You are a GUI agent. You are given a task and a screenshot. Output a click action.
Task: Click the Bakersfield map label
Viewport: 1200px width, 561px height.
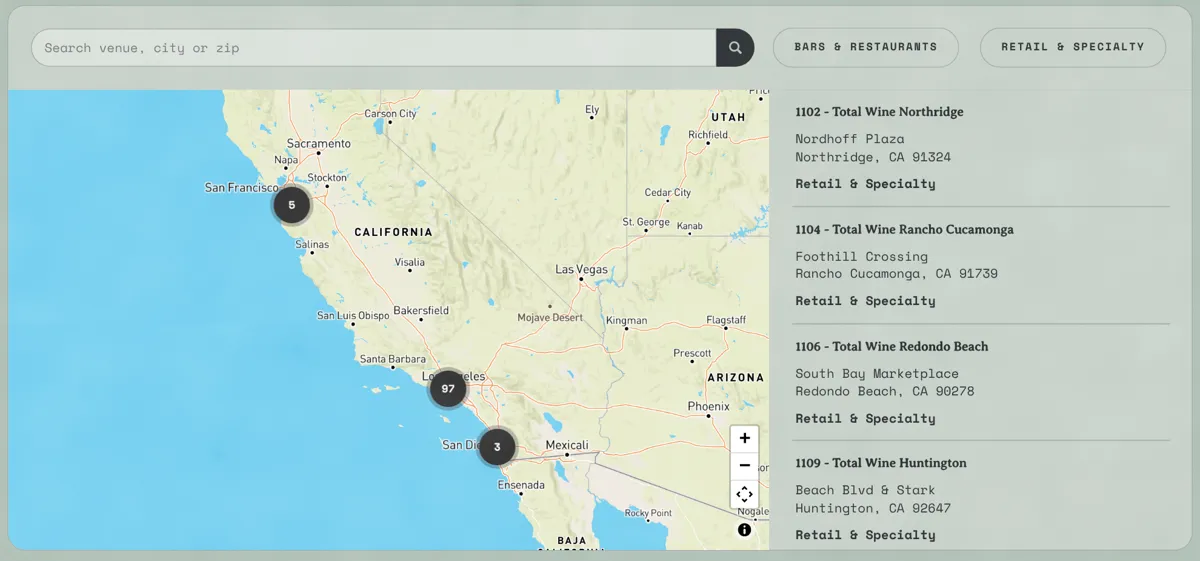tap(421, 311)
